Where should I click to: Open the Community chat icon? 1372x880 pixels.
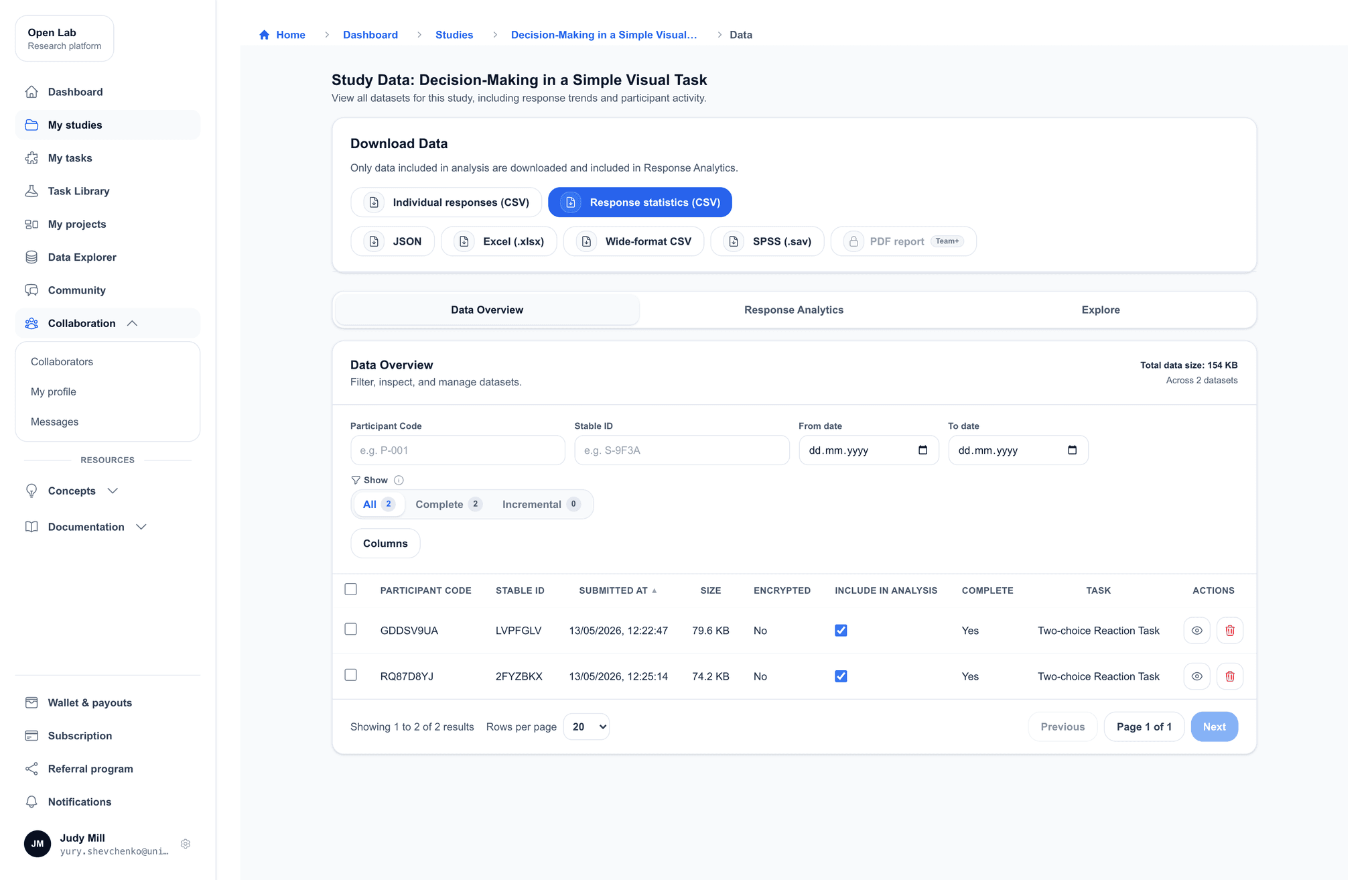pos(31,290)
